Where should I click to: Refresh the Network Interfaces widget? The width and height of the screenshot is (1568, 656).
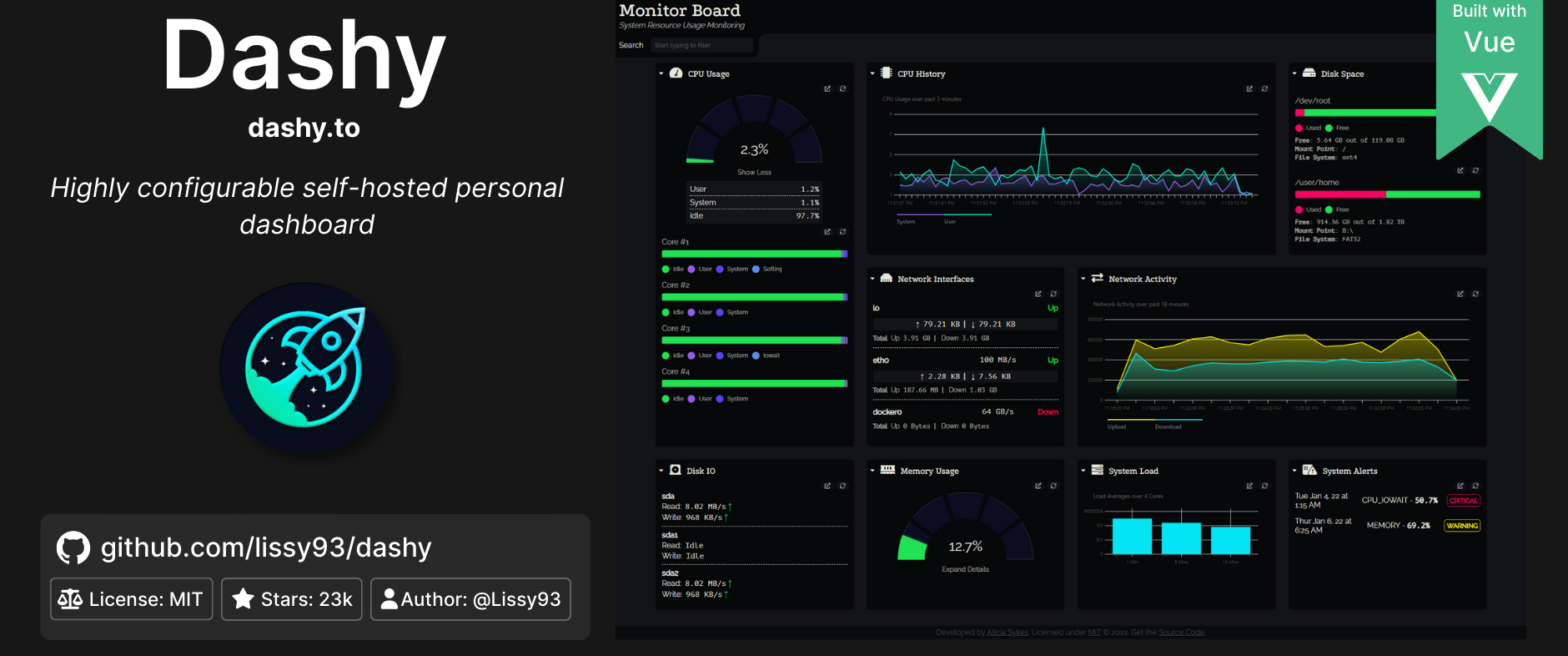point(1053,294)
